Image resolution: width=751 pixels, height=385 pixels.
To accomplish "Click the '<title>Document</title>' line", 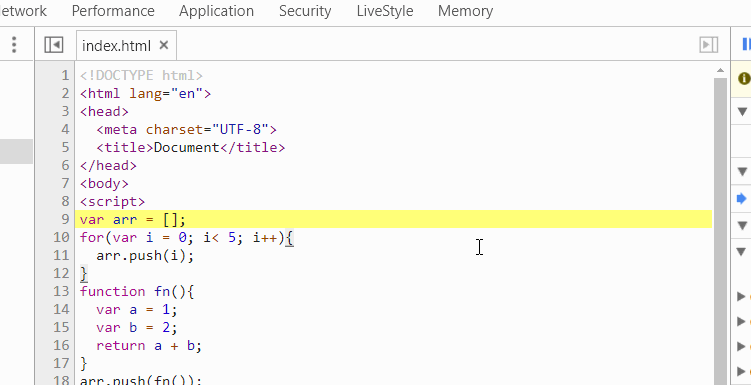I will 191,147.
